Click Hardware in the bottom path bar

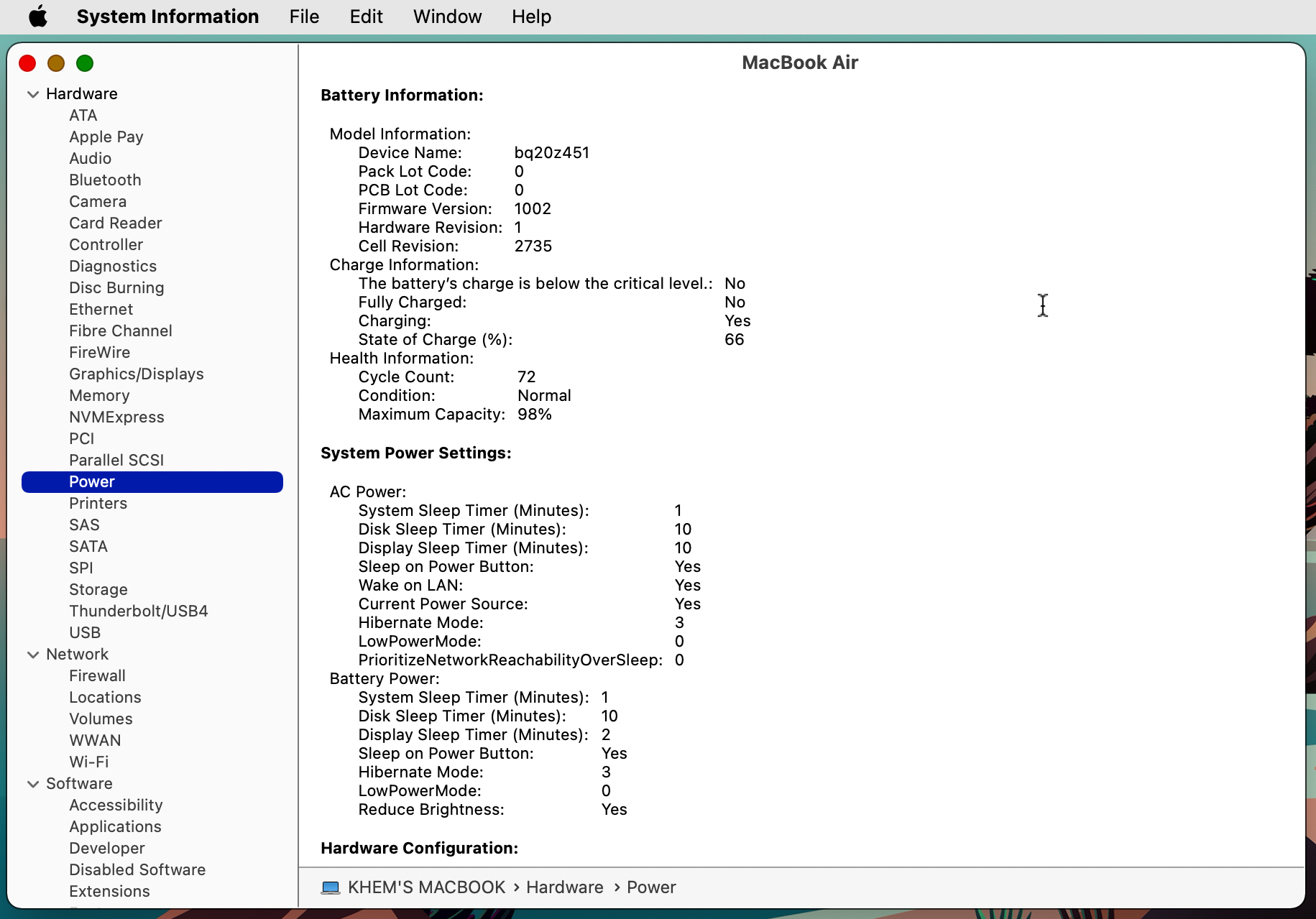[x=564, y=887]
